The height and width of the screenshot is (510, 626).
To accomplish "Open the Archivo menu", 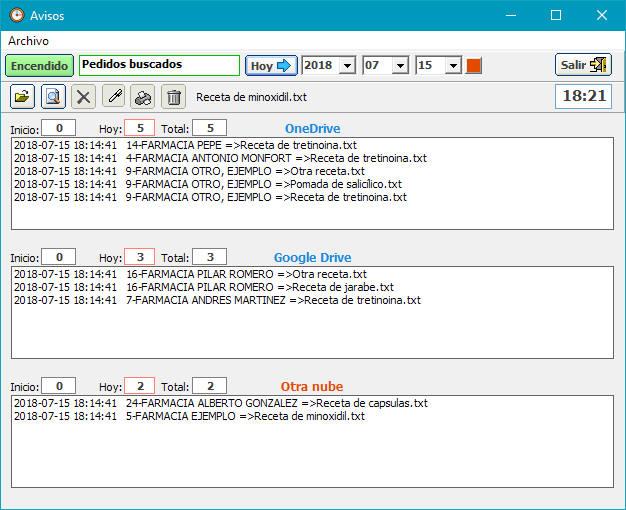I will [28, 41].
